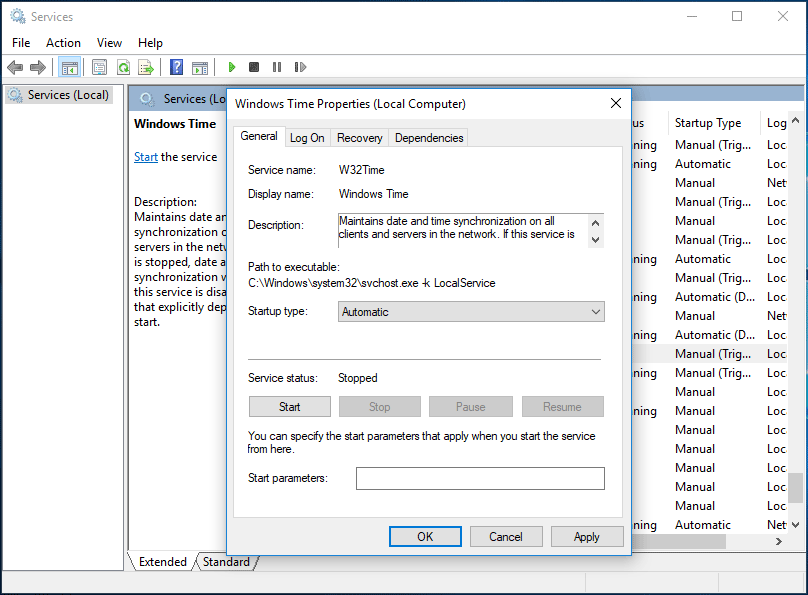This screenshot has height=595, width=808.
Task: Close the Windows Time Properties dialog
Action: 616,103
